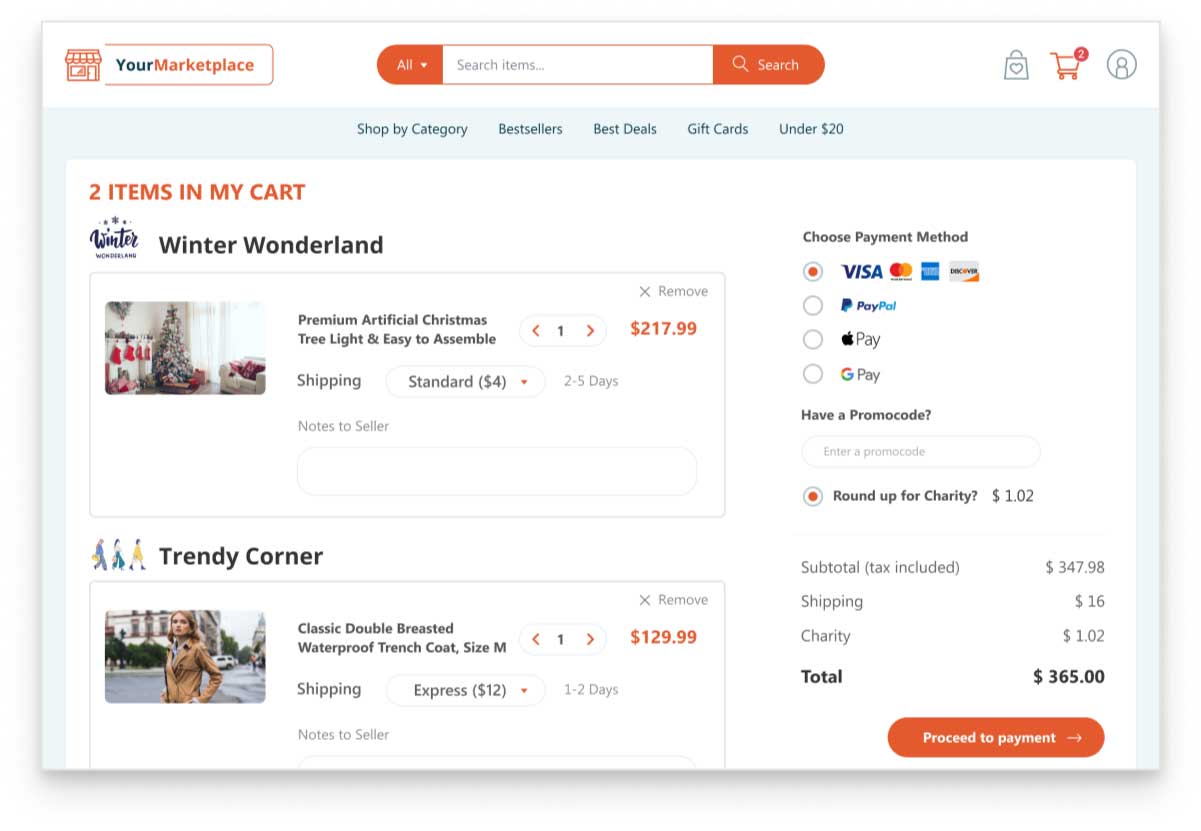Click the Enter a promocode field
The width and height of the screenshot is (1201, 831).
[920, 452]
